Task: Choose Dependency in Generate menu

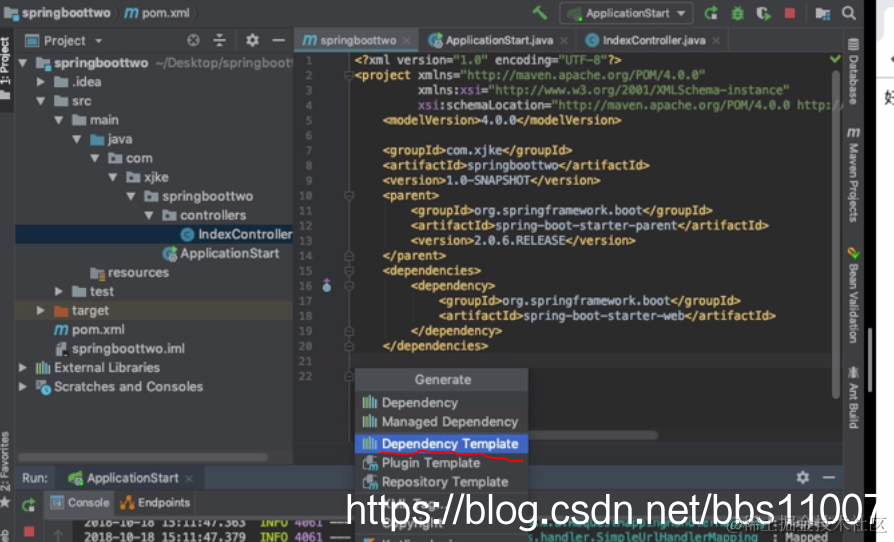Action: pyautogui.click(x=441, y=402)
